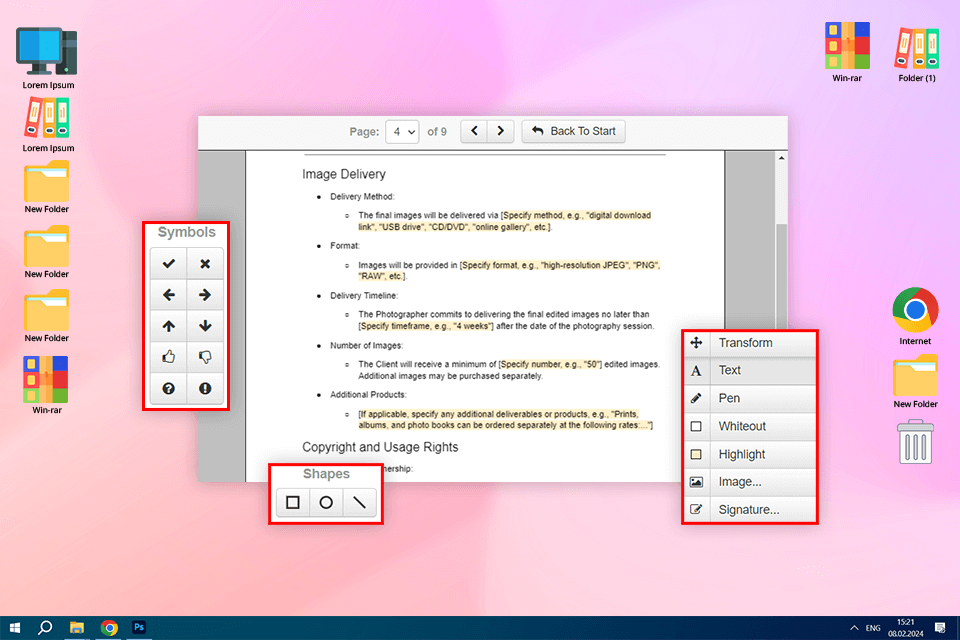Choose Highlight from the tools menu
Viewport: 960px width, 640px height.
(750, 454)
